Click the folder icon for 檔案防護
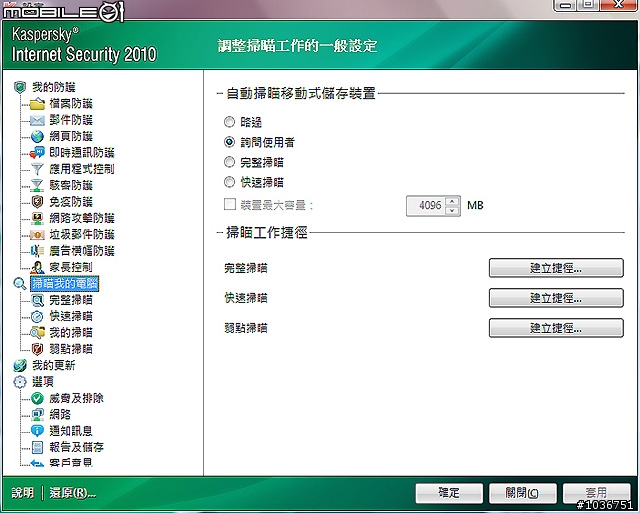The image size is (640, 513). [37, 104]
